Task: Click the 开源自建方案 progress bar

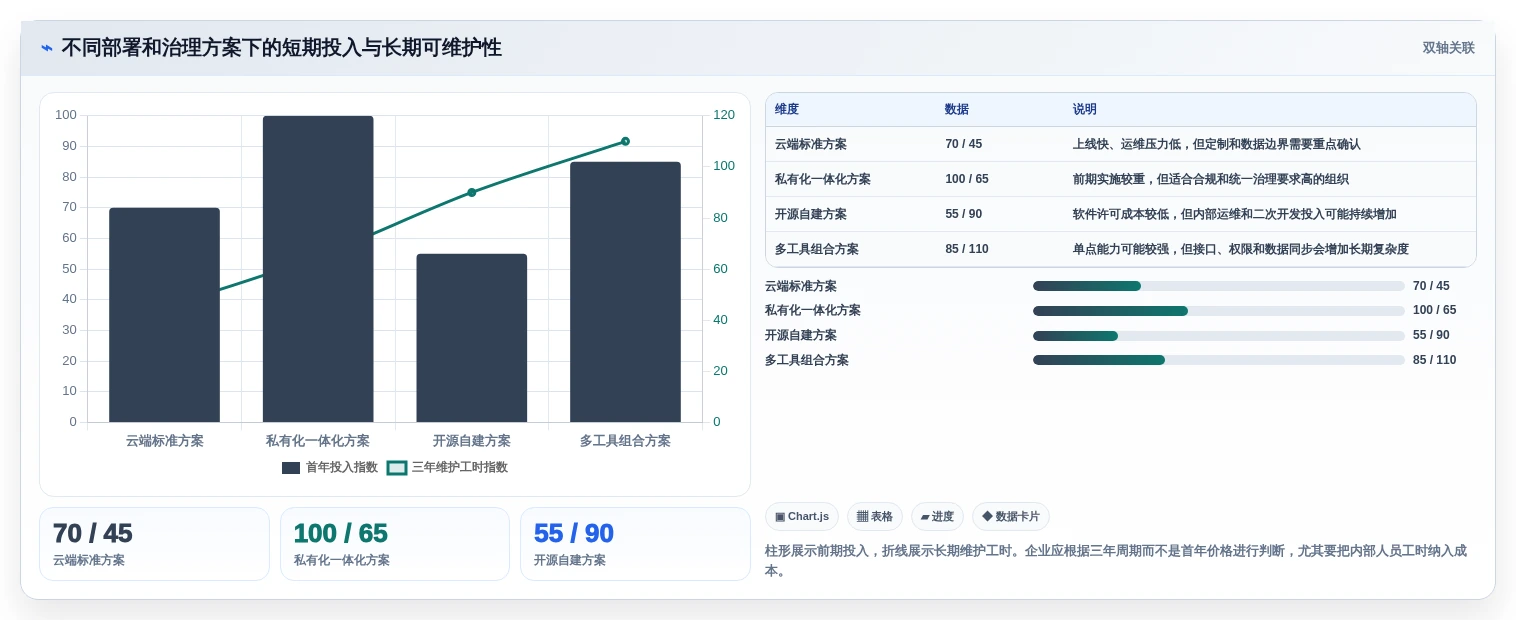Action: coord(1218,335)
